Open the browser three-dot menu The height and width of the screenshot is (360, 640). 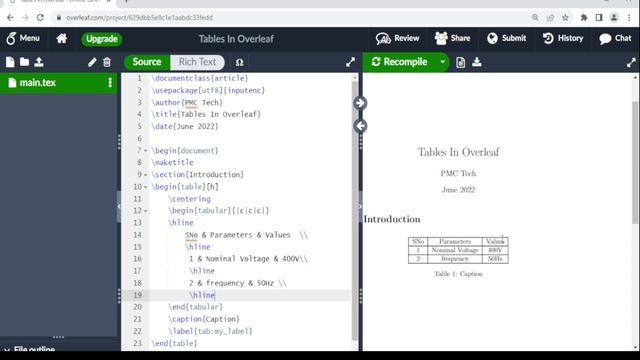(x=629, y=18)
